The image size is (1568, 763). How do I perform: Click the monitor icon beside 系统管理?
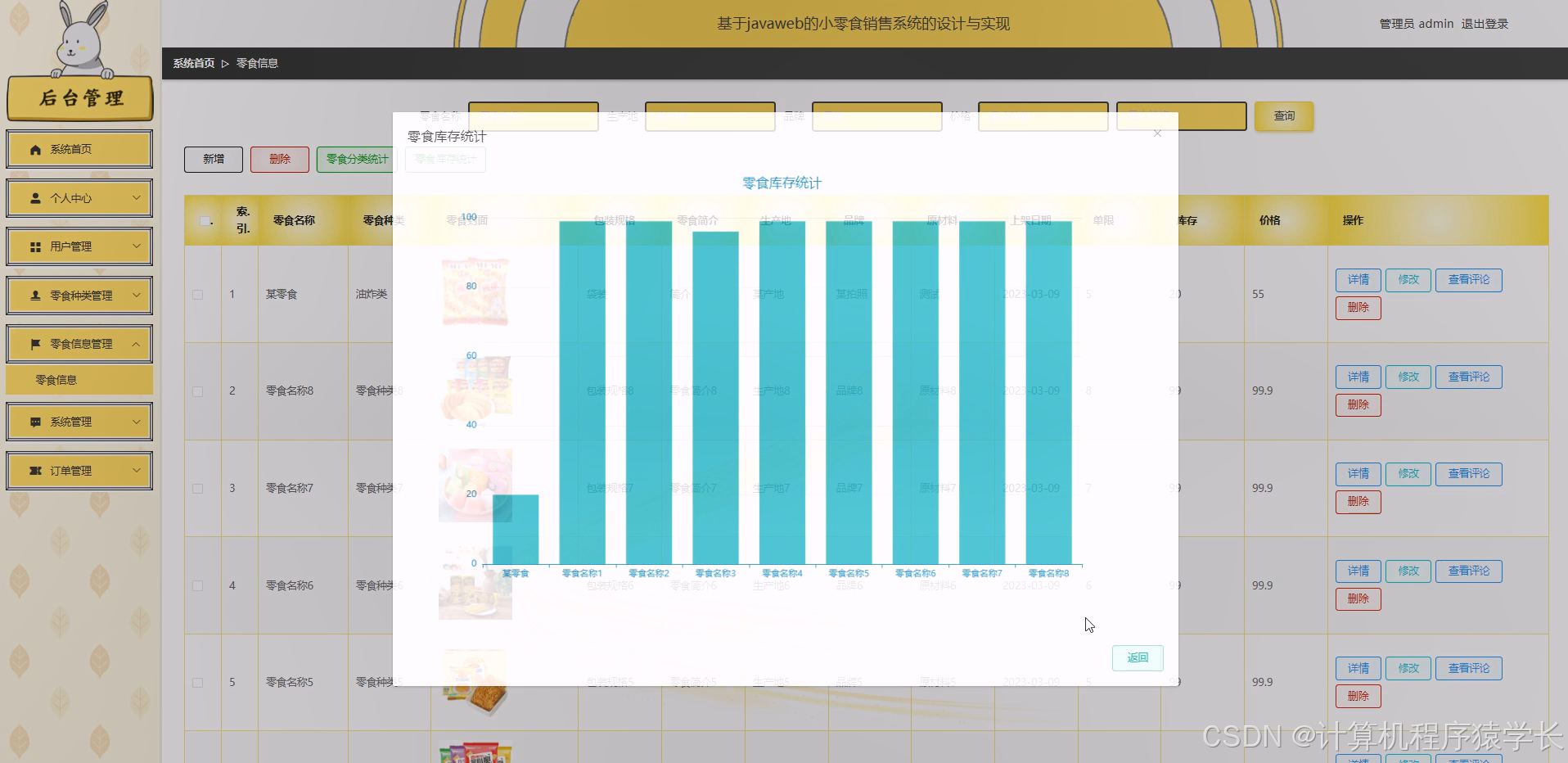click(x=34, y=421)
